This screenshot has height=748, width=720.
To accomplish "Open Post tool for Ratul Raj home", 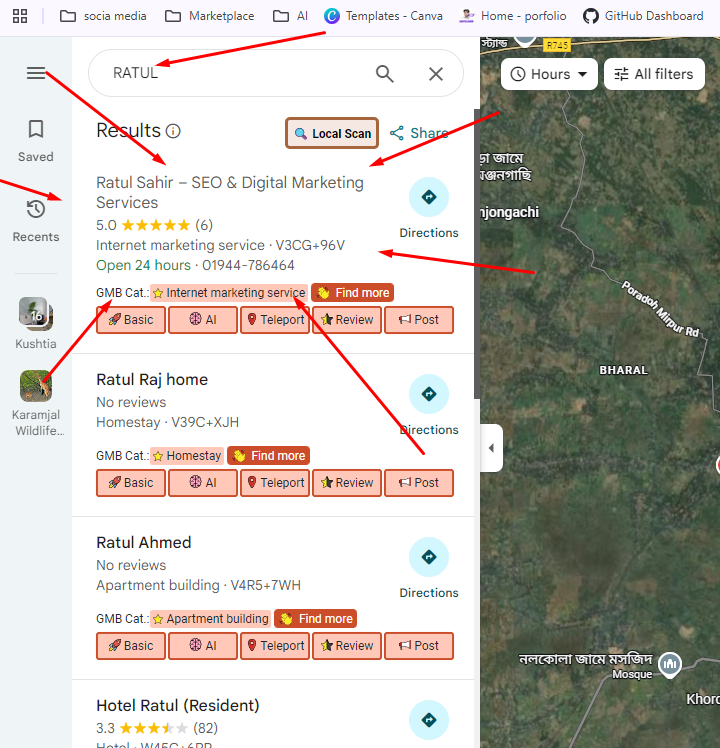I will point(419,483).
